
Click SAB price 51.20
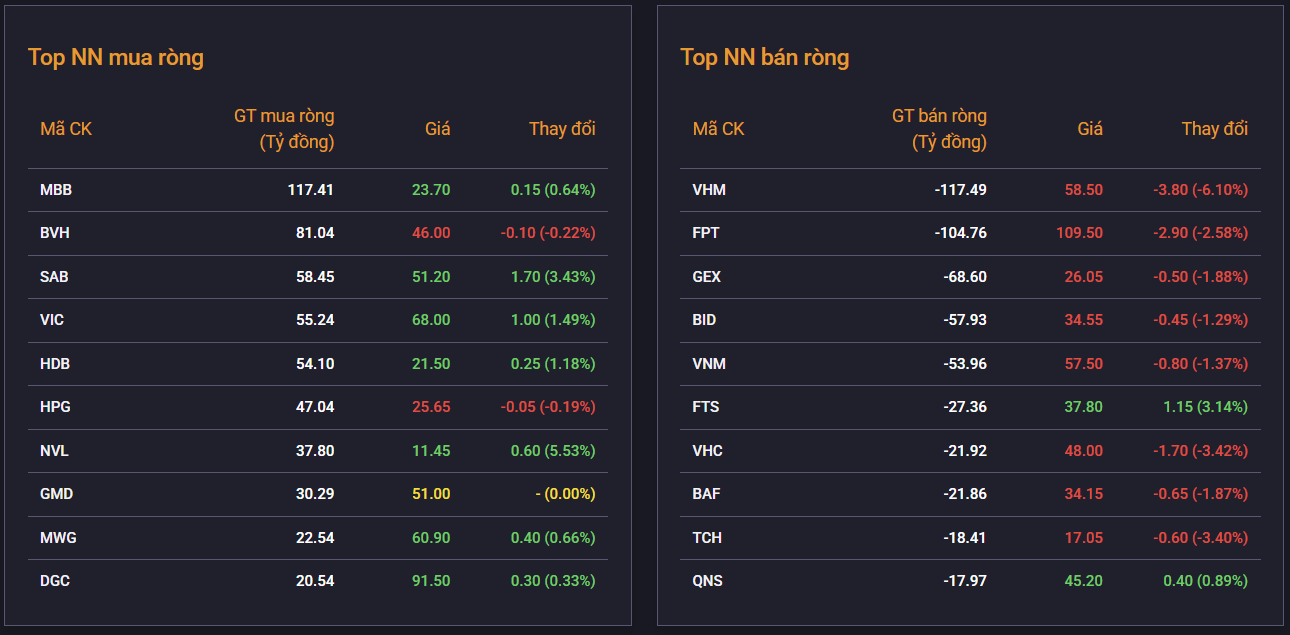pyautogui.click(x=431, y=276)
